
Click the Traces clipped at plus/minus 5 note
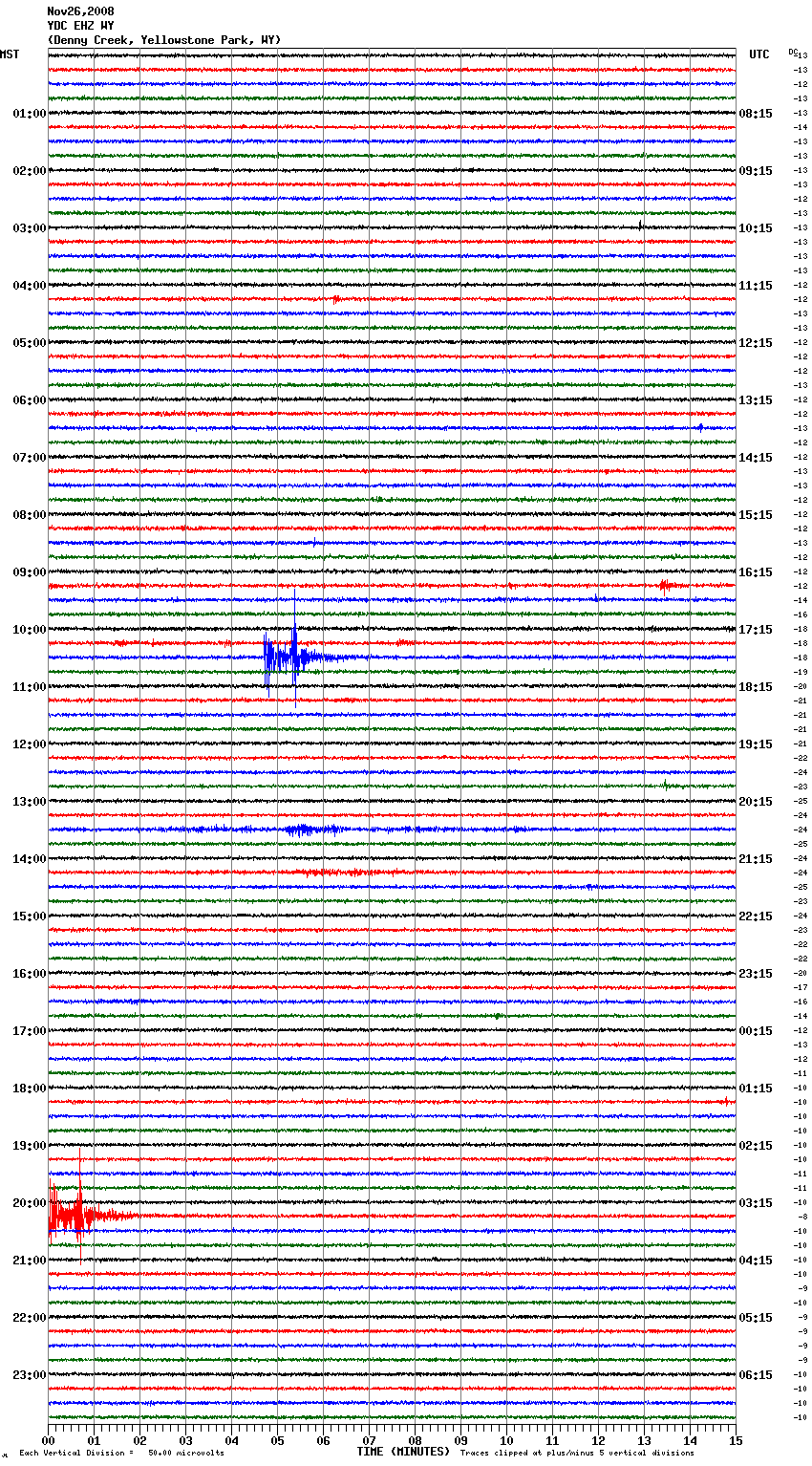tap(577, 1453)
